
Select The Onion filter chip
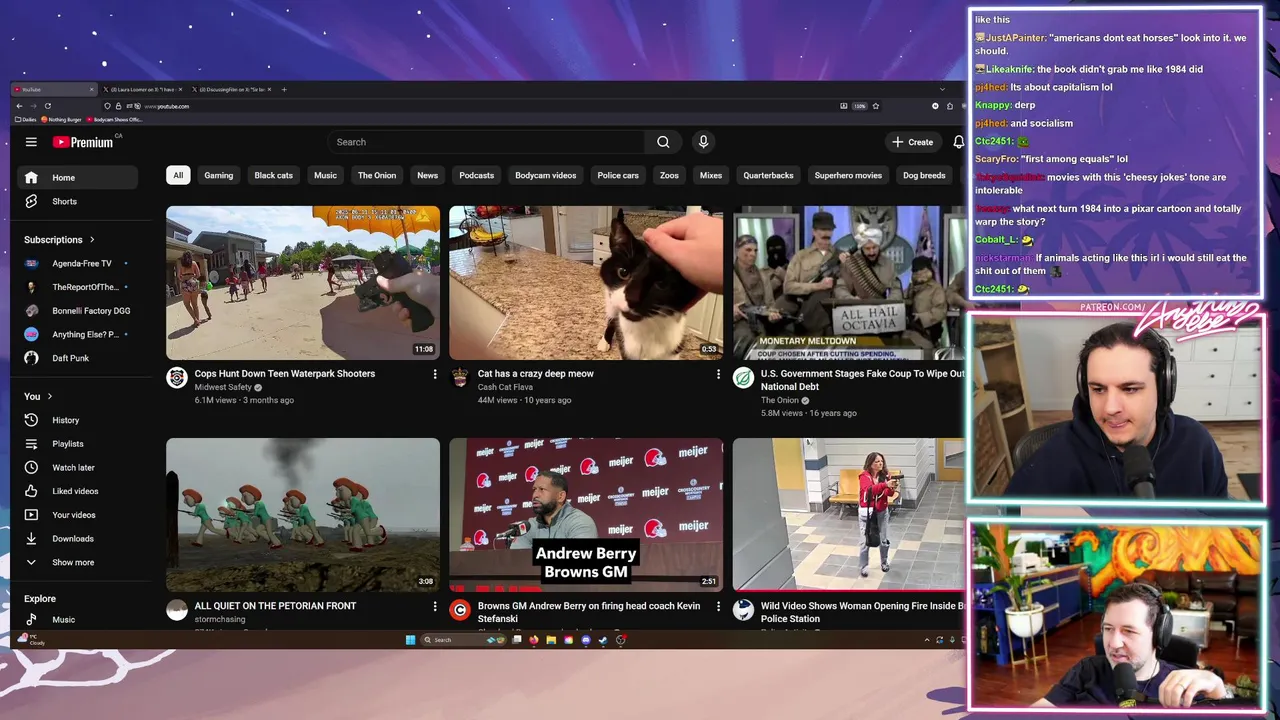pos(377,175)
